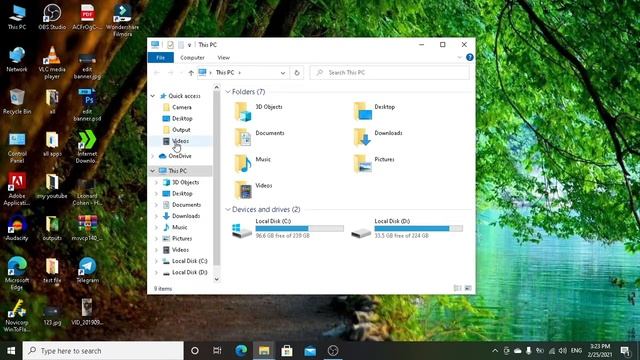Collapse Devices and drives (2) group

[228, 209]
